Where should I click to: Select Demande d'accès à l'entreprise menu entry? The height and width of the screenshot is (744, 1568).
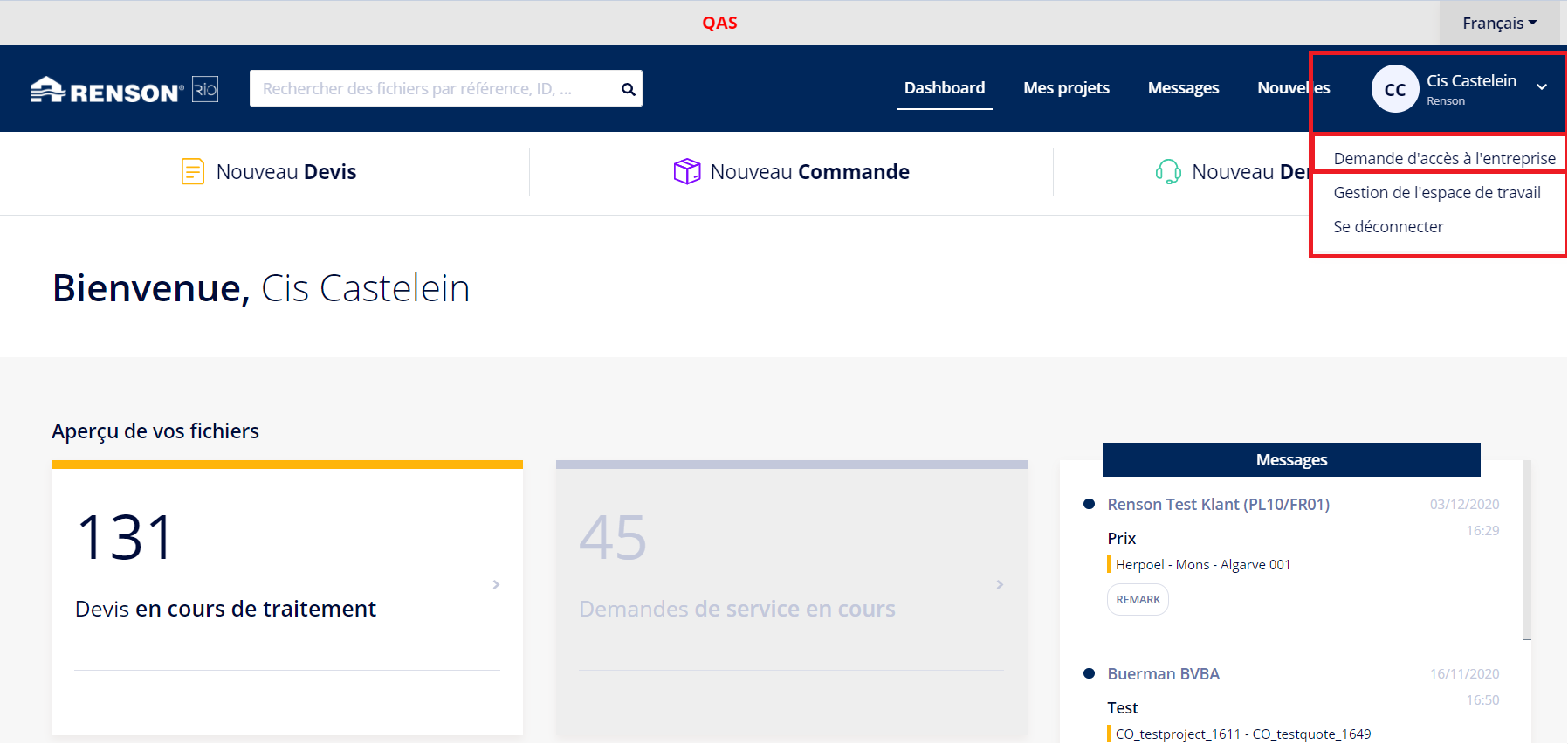point(1444,158)
